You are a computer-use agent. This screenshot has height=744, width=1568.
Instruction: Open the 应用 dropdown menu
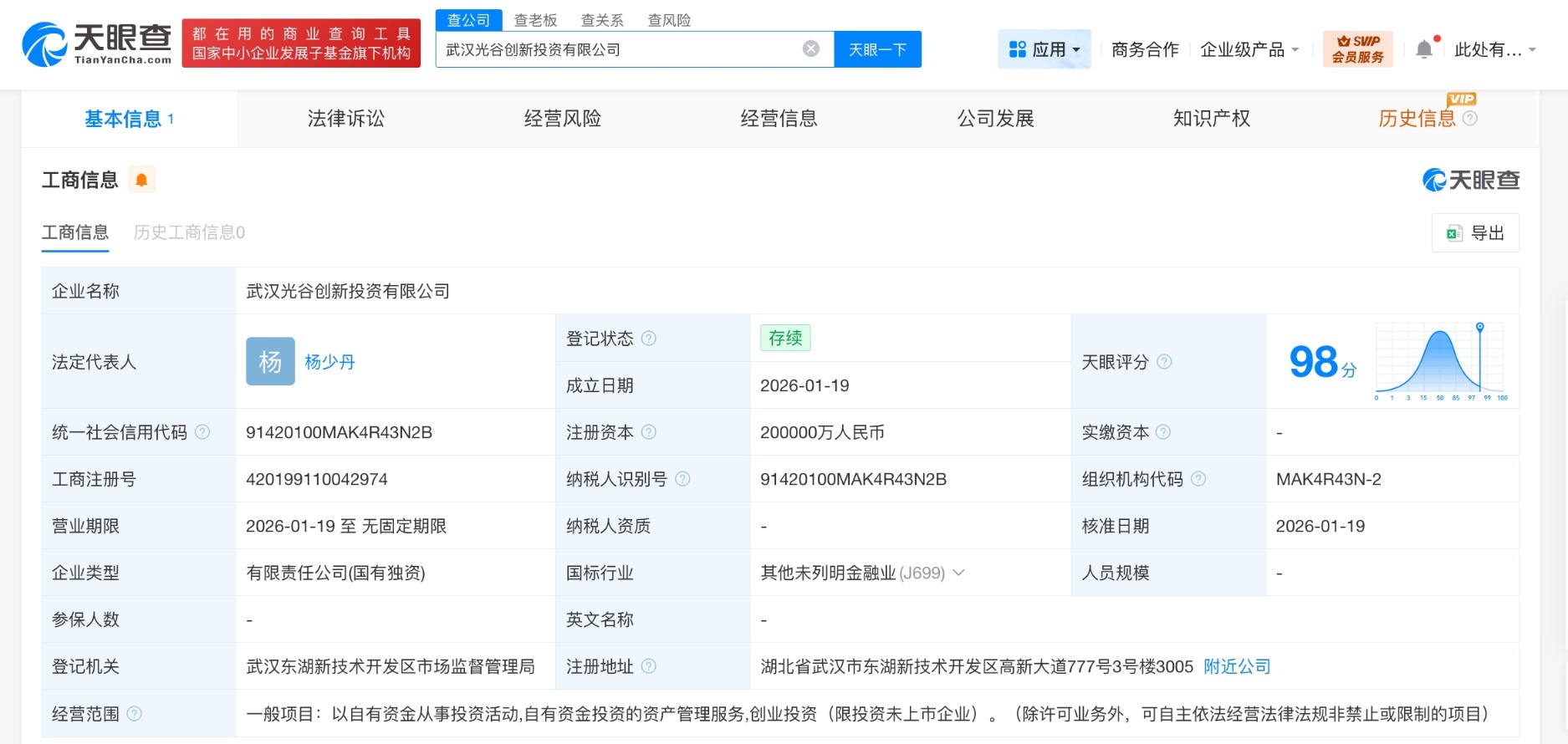[1044, 49]
